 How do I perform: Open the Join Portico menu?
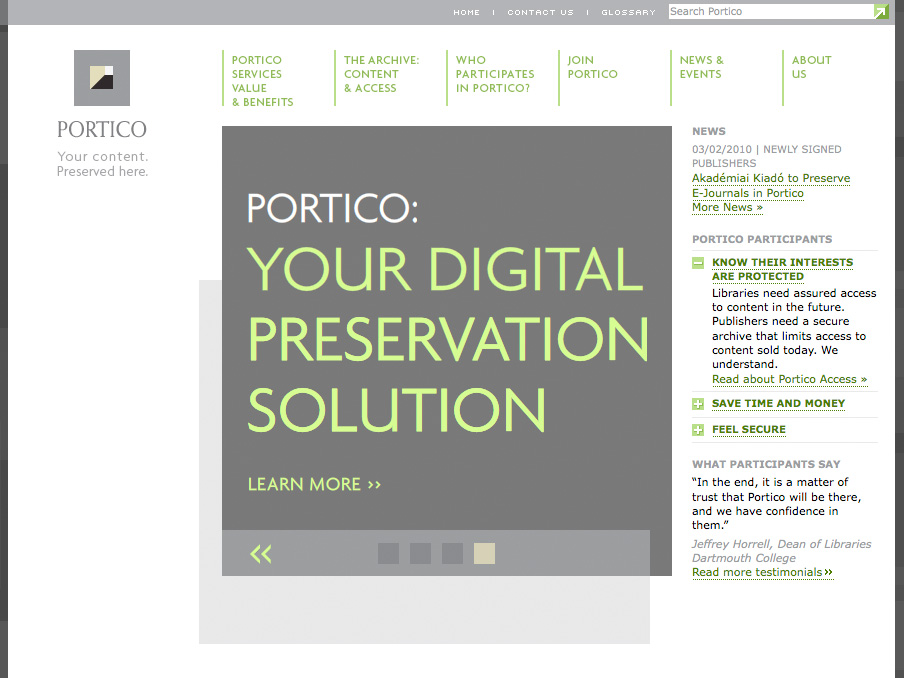coord(592,67)
